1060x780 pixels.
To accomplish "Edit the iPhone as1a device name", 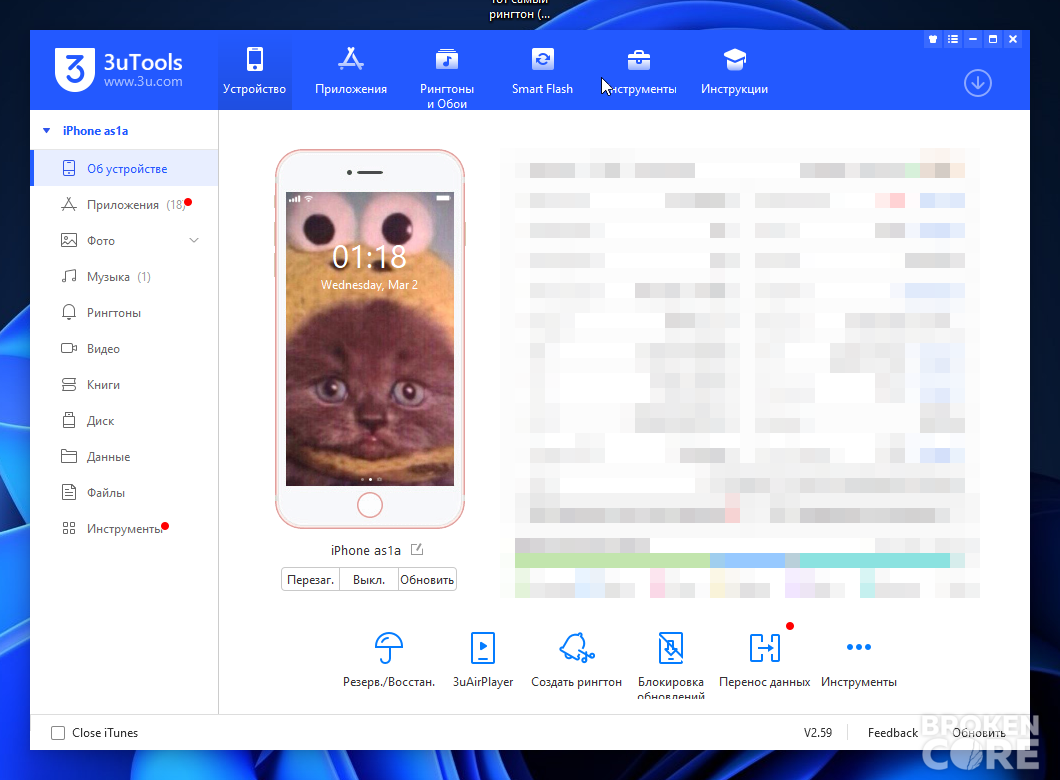I will pos(417,550).
